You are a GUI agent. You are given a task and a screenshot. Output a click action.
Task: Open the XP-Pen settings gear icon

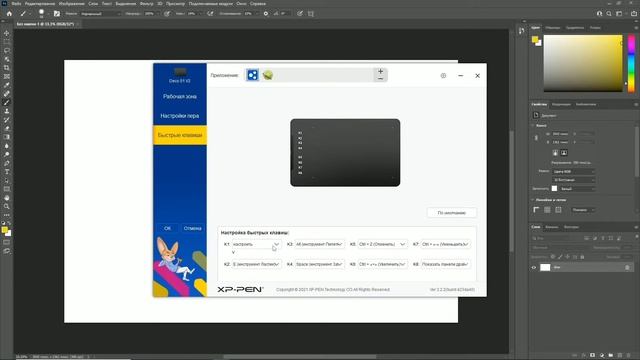(443, 76)
